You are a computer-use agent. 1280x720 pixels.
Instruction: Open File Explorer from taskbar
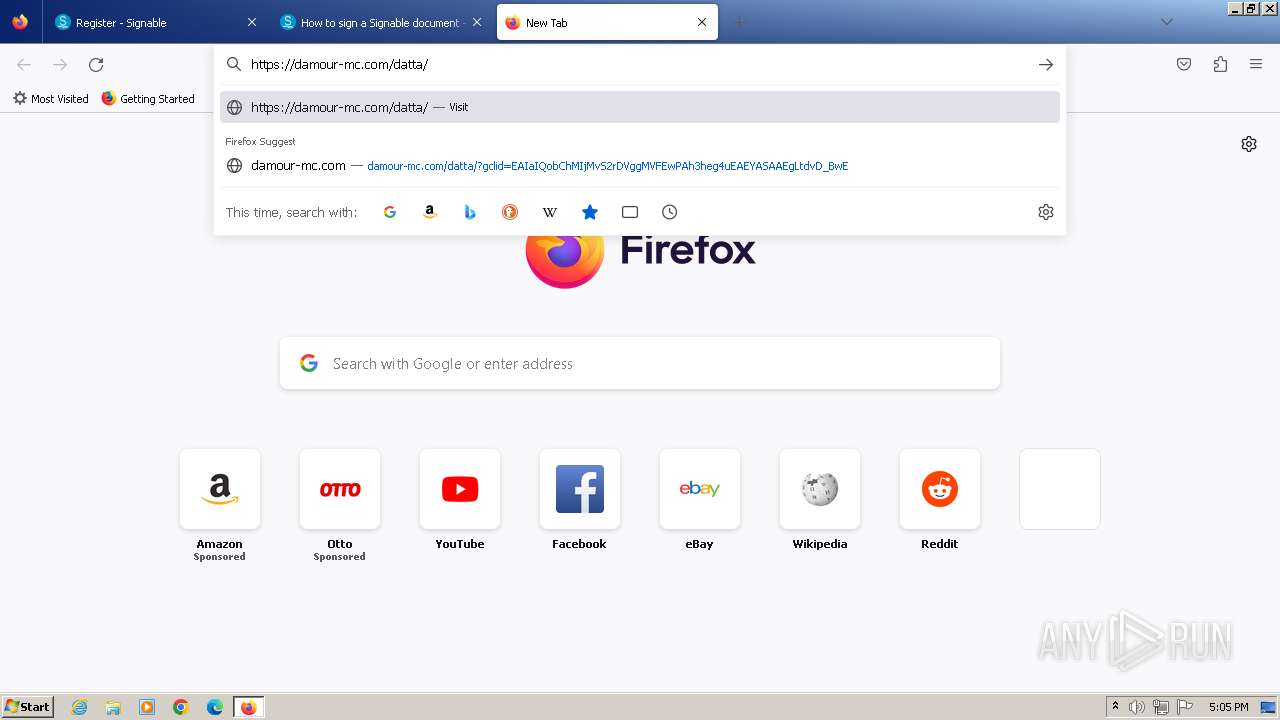(113, 707)
